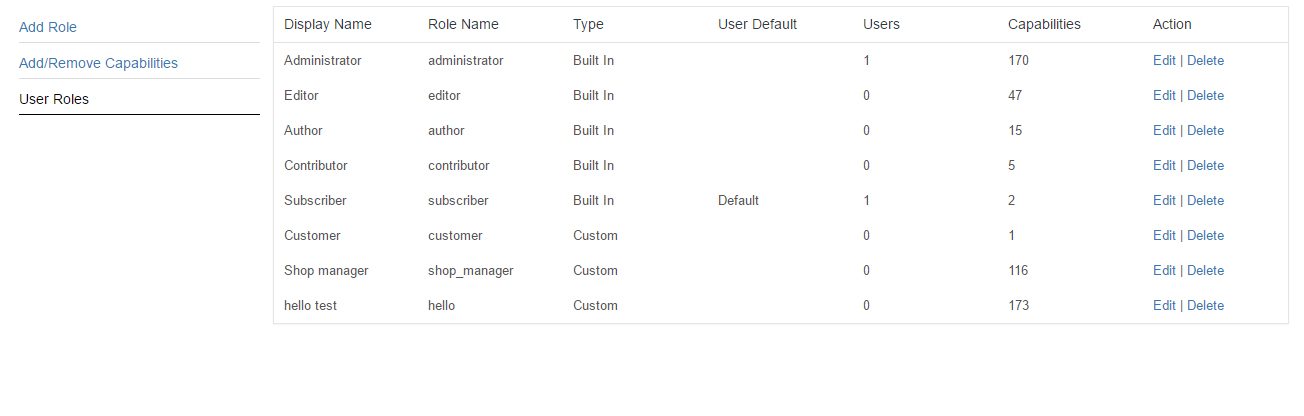Delete the hello test role

1205,305
